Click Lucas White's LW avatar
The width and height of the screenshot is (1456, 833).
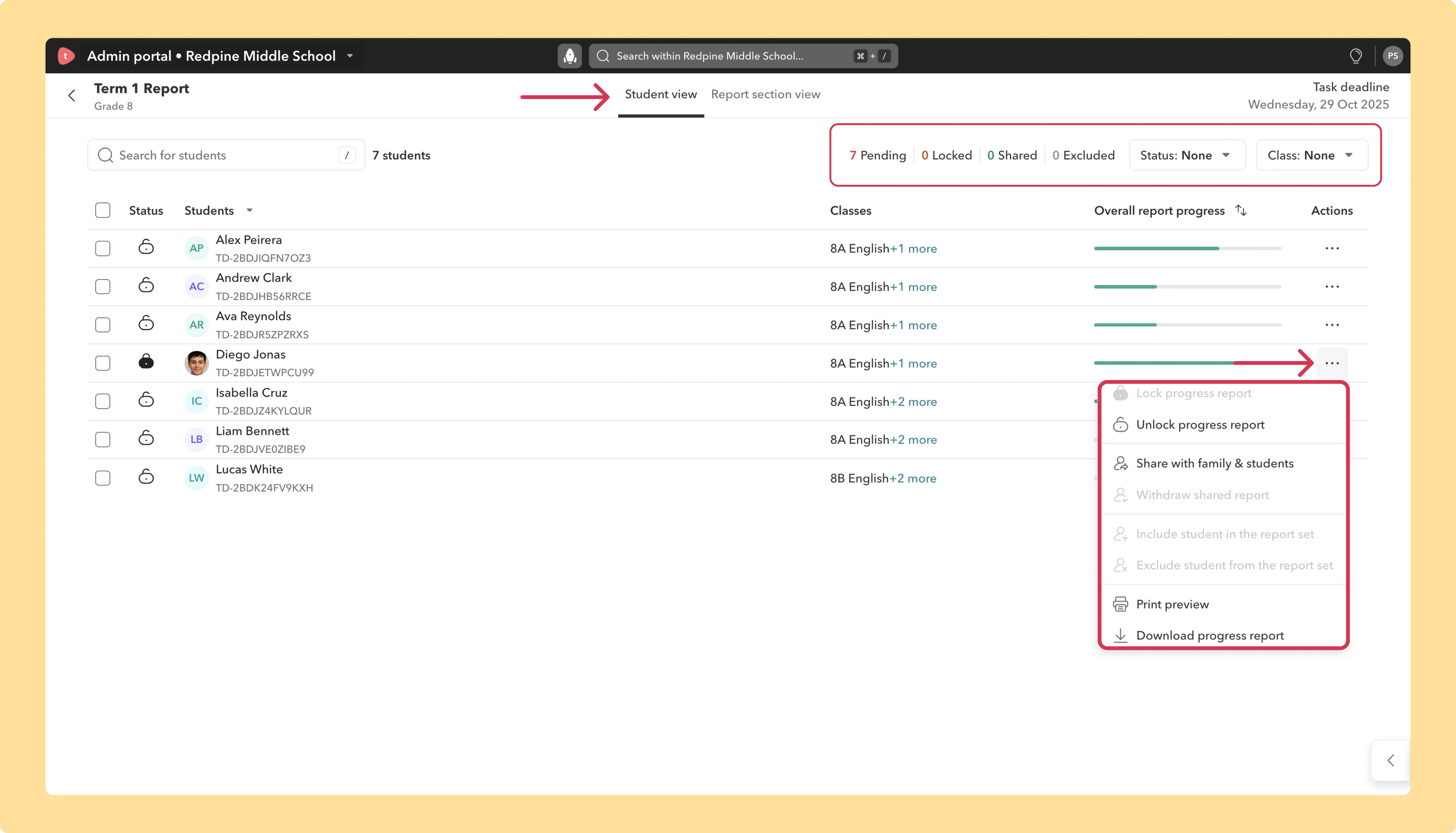pos(196,478)
